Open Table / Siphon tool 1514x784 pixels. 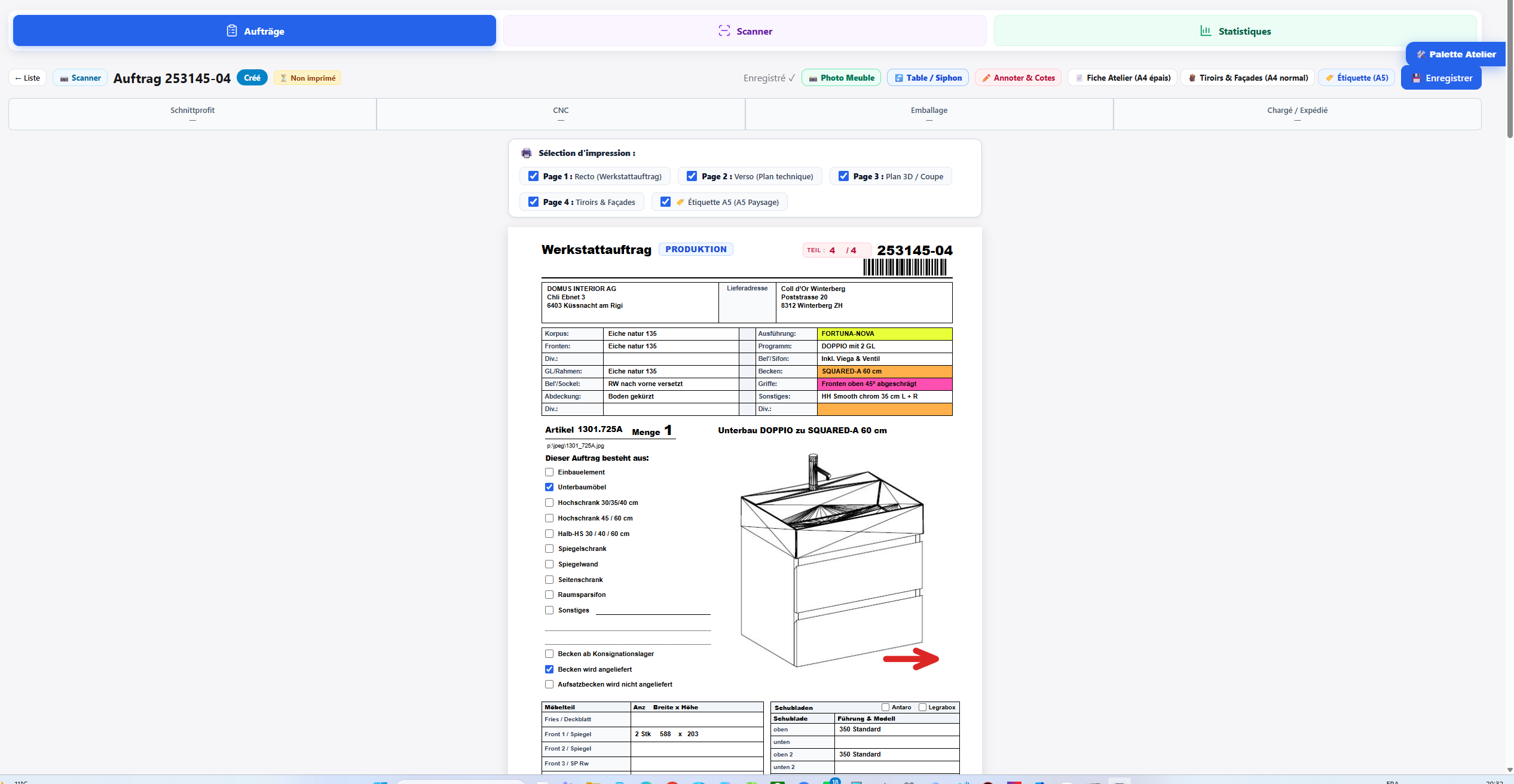click(x=928, y=78)
